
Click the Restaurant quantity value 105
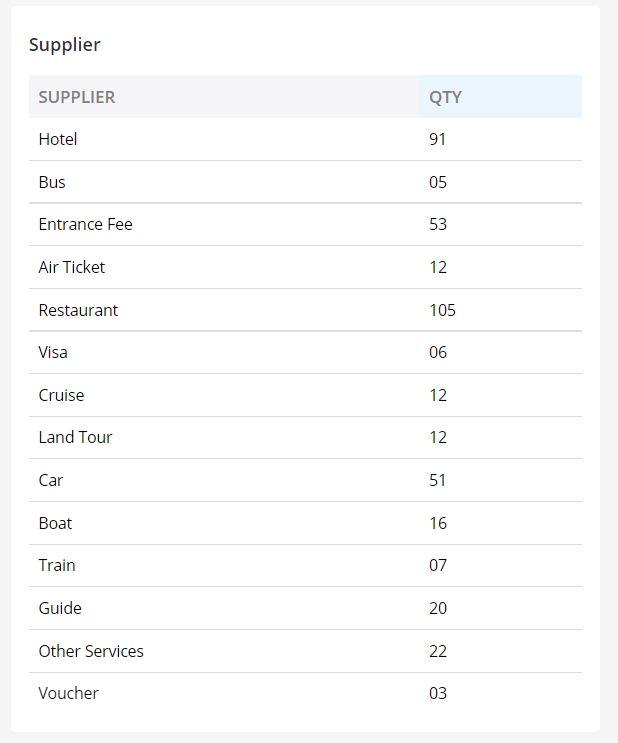pos(442,310)
